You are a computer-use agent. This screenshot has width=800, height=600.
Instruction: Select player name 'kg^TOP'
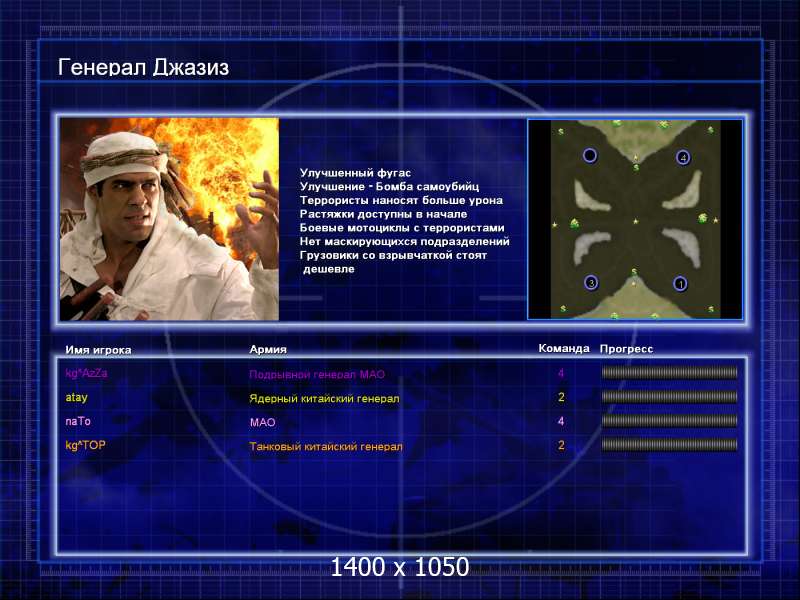[x=85, y=445]
